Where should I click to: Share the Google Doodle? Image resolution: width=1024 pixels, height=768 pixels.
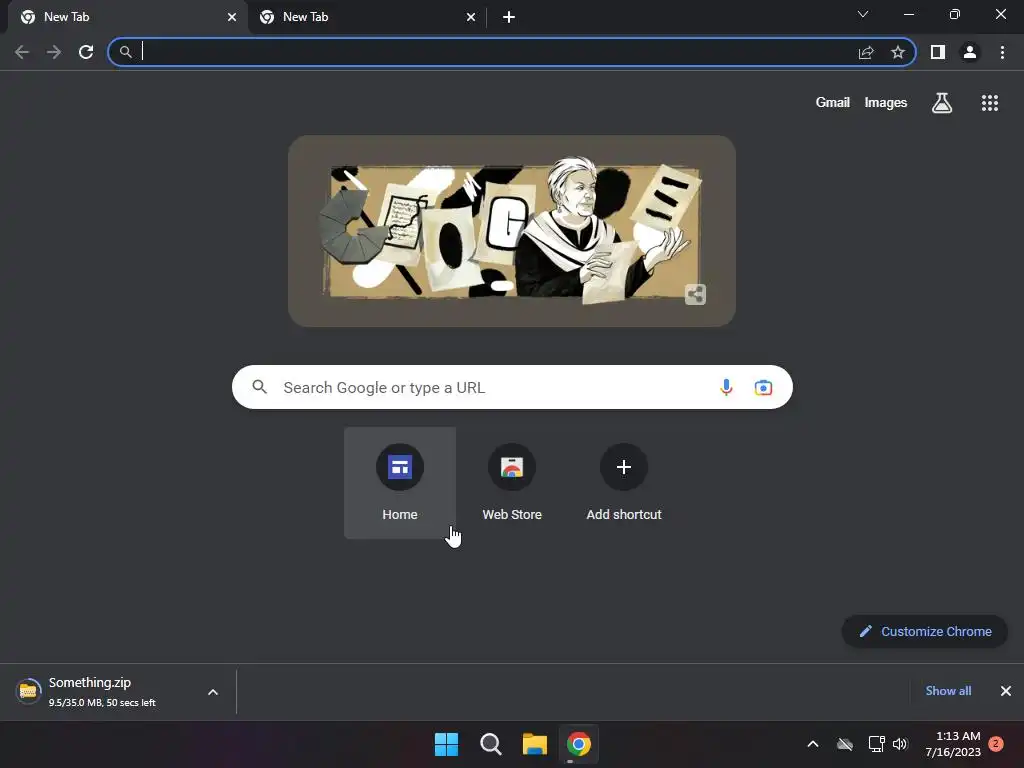(x=696, y=295)
